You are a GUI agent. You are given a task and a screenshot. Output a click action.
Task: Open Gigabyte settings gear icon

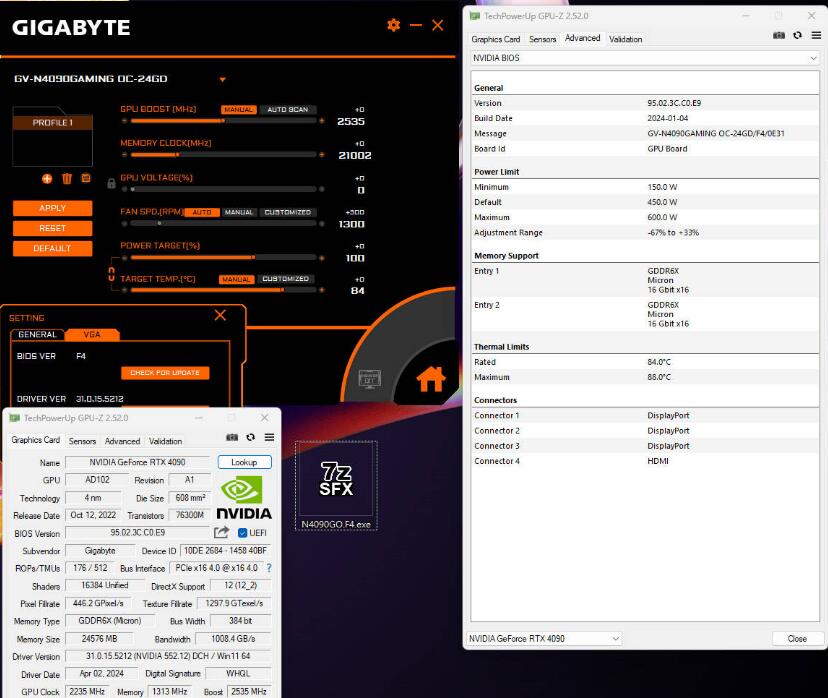(393, 25)
